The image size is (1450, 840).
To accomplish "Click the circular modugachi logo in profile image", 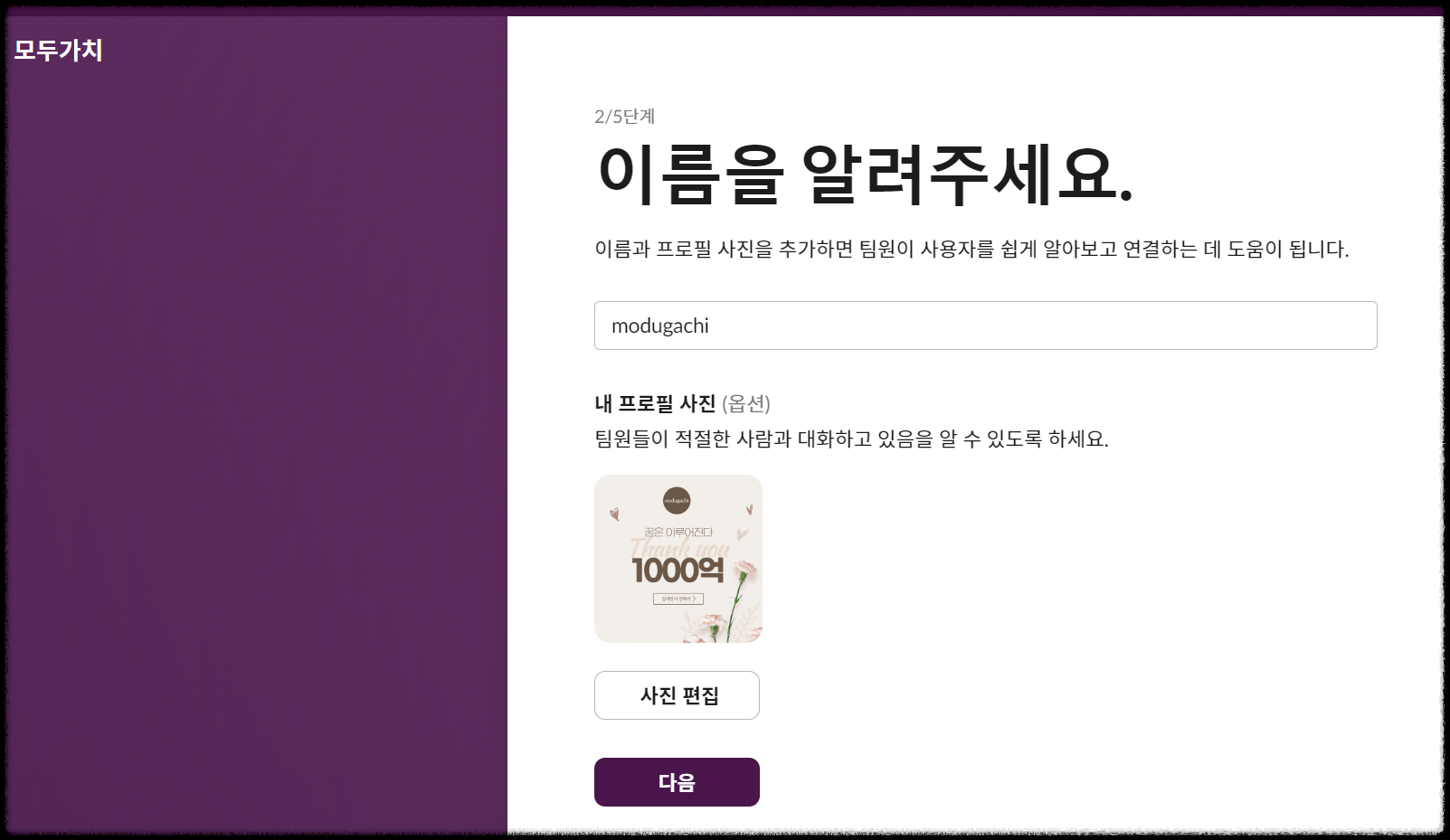I will pos(677,501).
